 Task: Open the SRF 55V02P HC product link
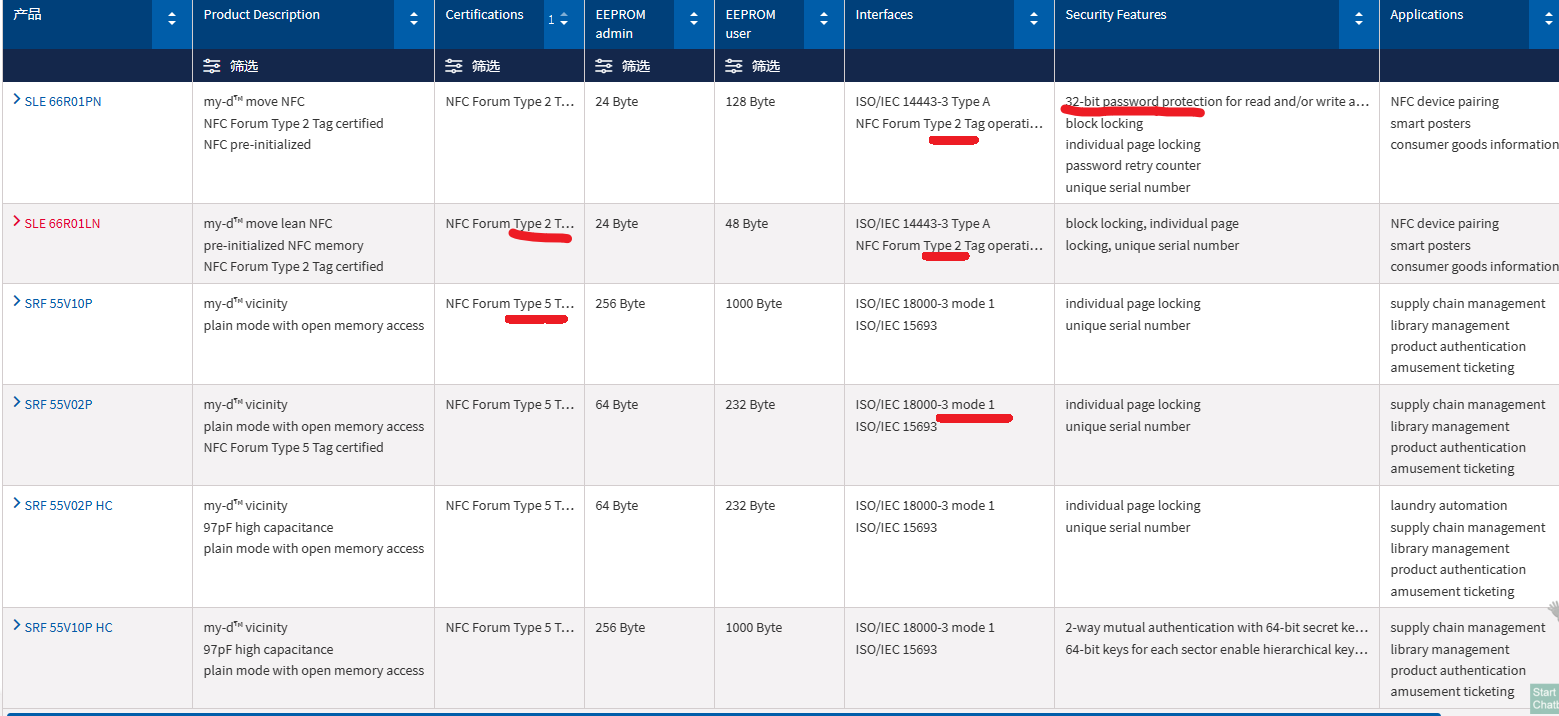(69, 506)
